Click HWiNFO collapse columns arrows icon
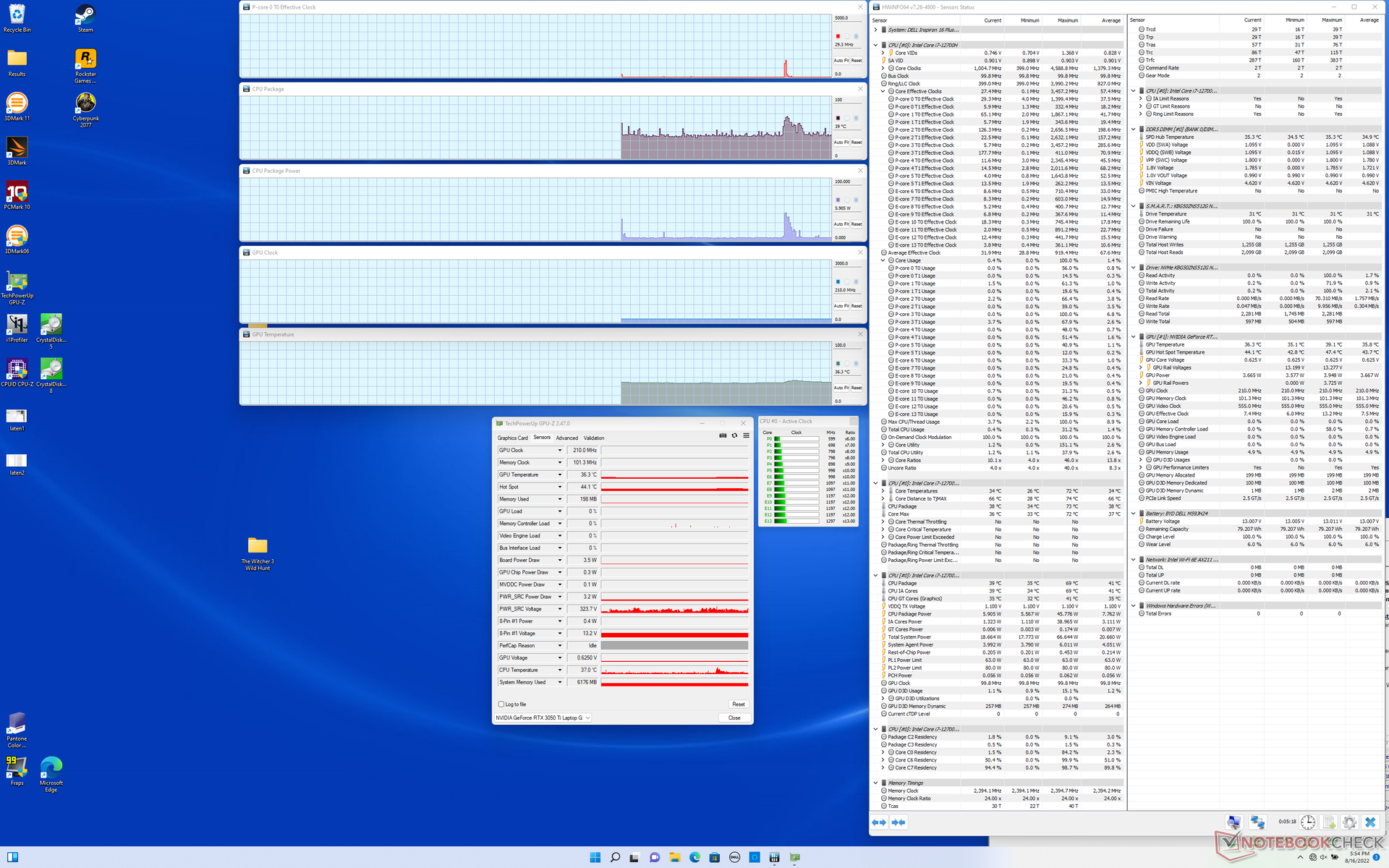The image size is (1389, 868). click(x=899, y=822)
